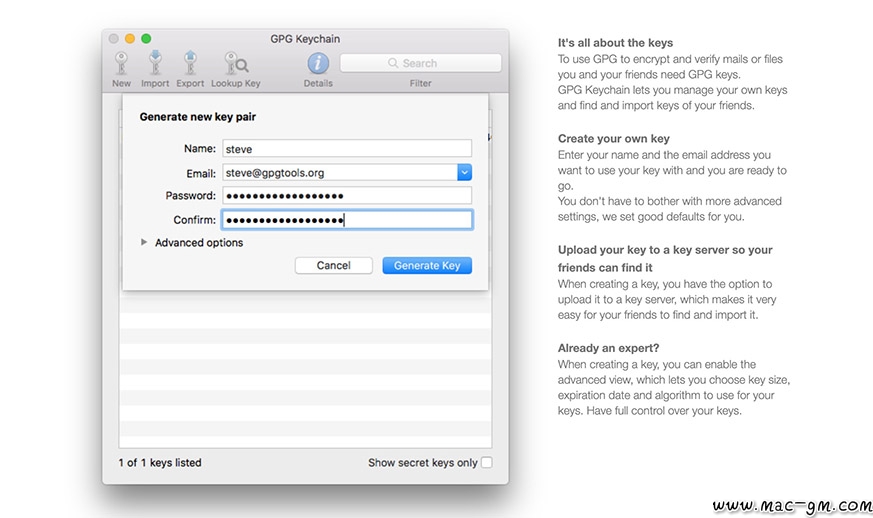The image size is (873, 518).
Task: Click the 'Already an expert?' heading
Action: (609, 348)
